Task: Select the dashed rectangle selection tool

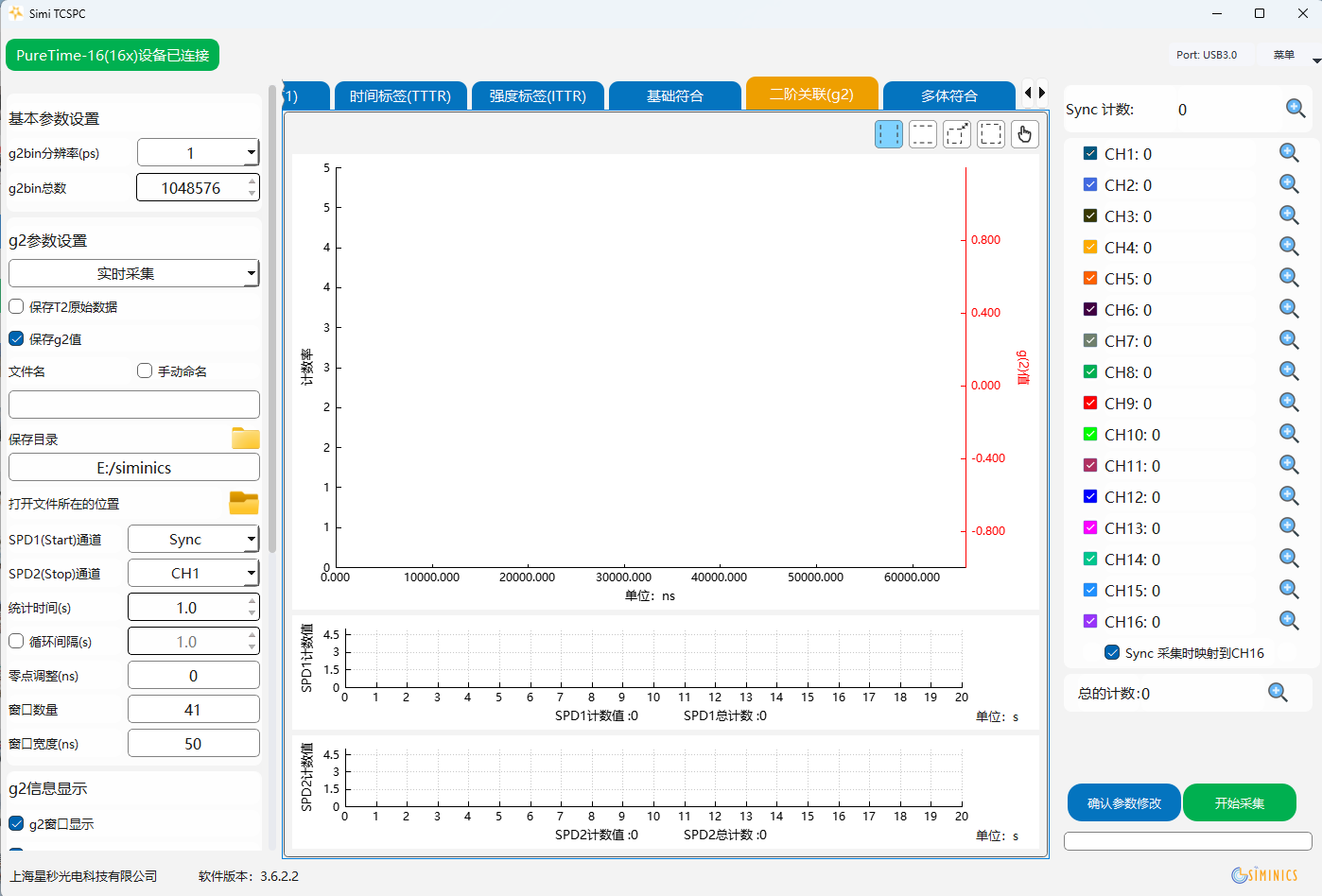Action: (990, 134)
